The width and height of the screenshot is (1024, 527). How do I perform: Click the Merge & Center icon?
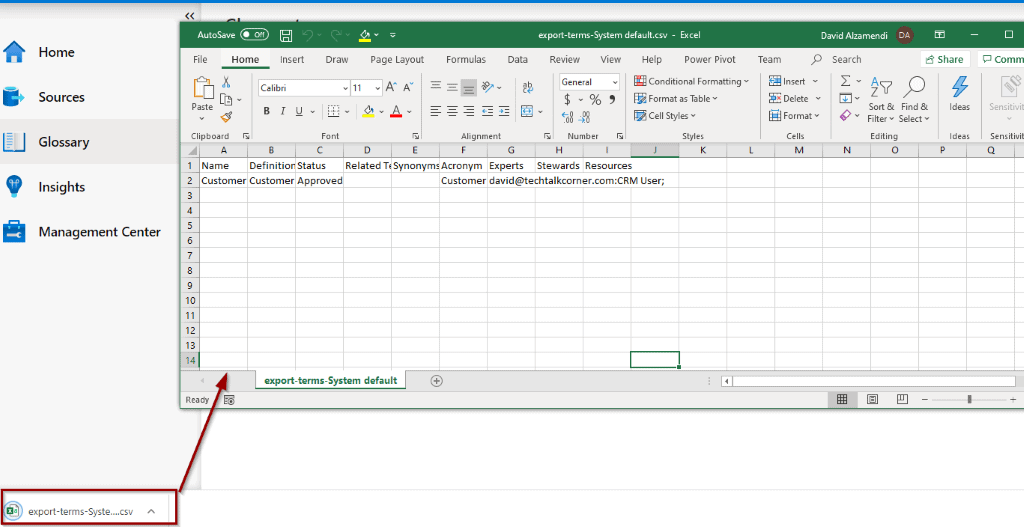tap(528, 112)
